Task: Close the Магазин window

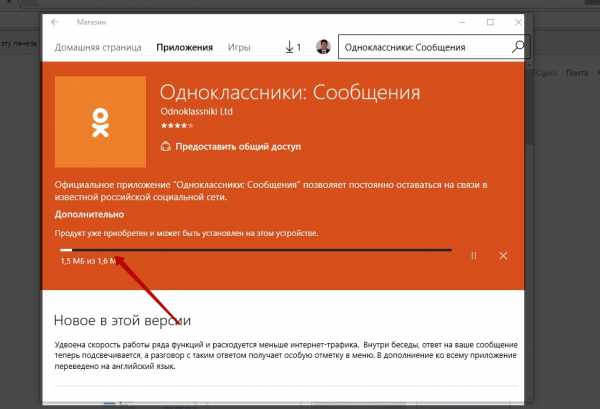Action: [518, 22]
